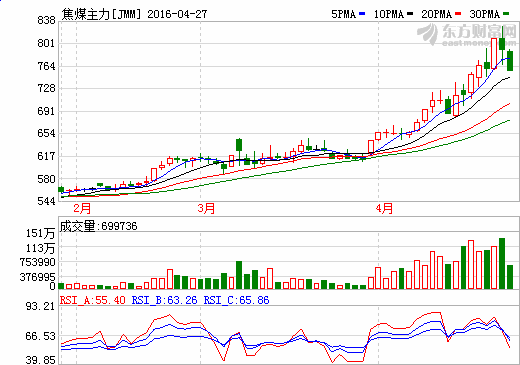
Task: Click the RSI_B:63.26 indicator label
Action: (x=165, y=300)
